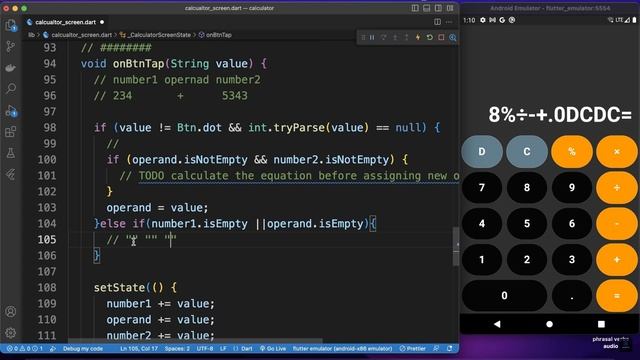This screenshot has width=640, height=360.
Task: Select the calcualtor_screen.dart editor tab
Action: (66, 22)
